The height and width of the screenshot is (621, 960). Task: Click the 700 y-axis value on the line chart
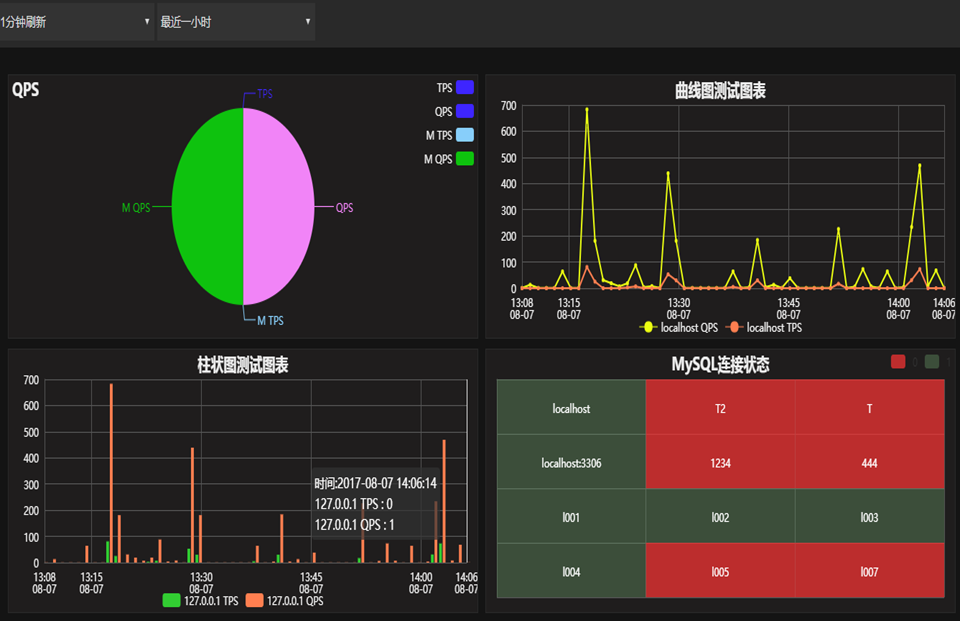click(x=508, y=105)
